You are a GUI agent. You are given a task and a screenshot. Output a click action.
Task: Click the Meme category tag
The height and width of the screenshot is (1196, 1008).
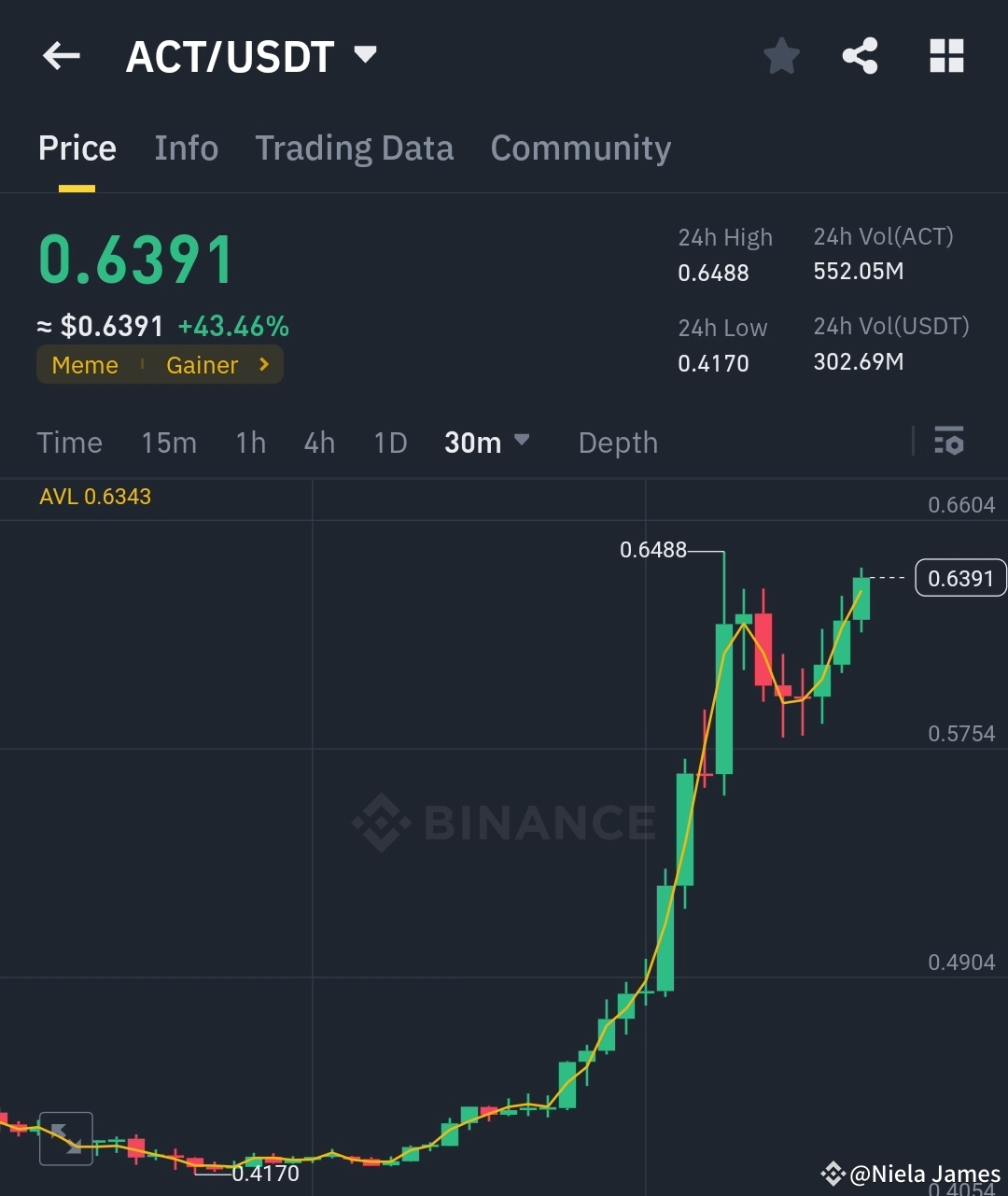pyautogui.click(x=84, y=365)
